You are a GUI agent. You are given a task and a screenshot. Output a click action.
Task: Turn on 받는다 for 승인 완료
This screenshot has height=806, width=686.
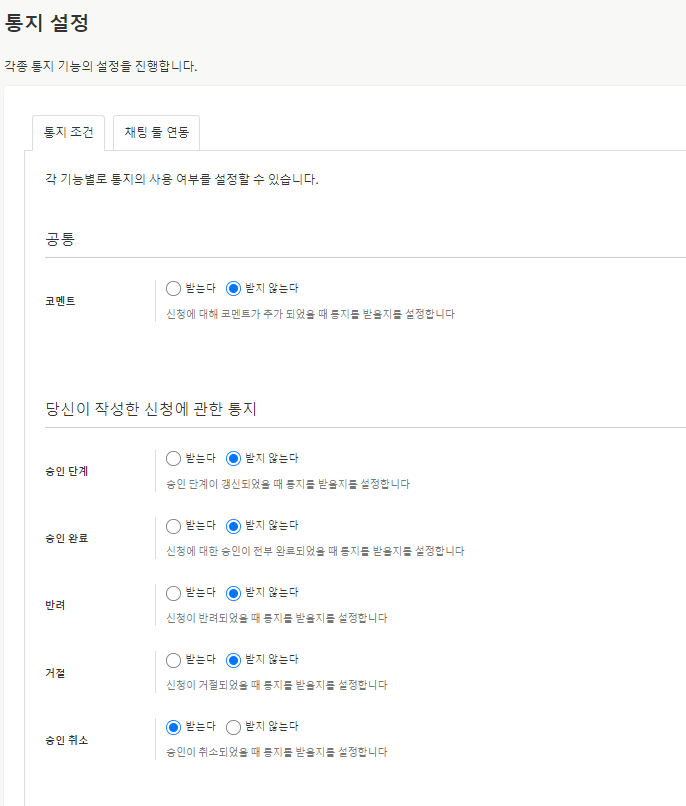[x=174, y=525]
